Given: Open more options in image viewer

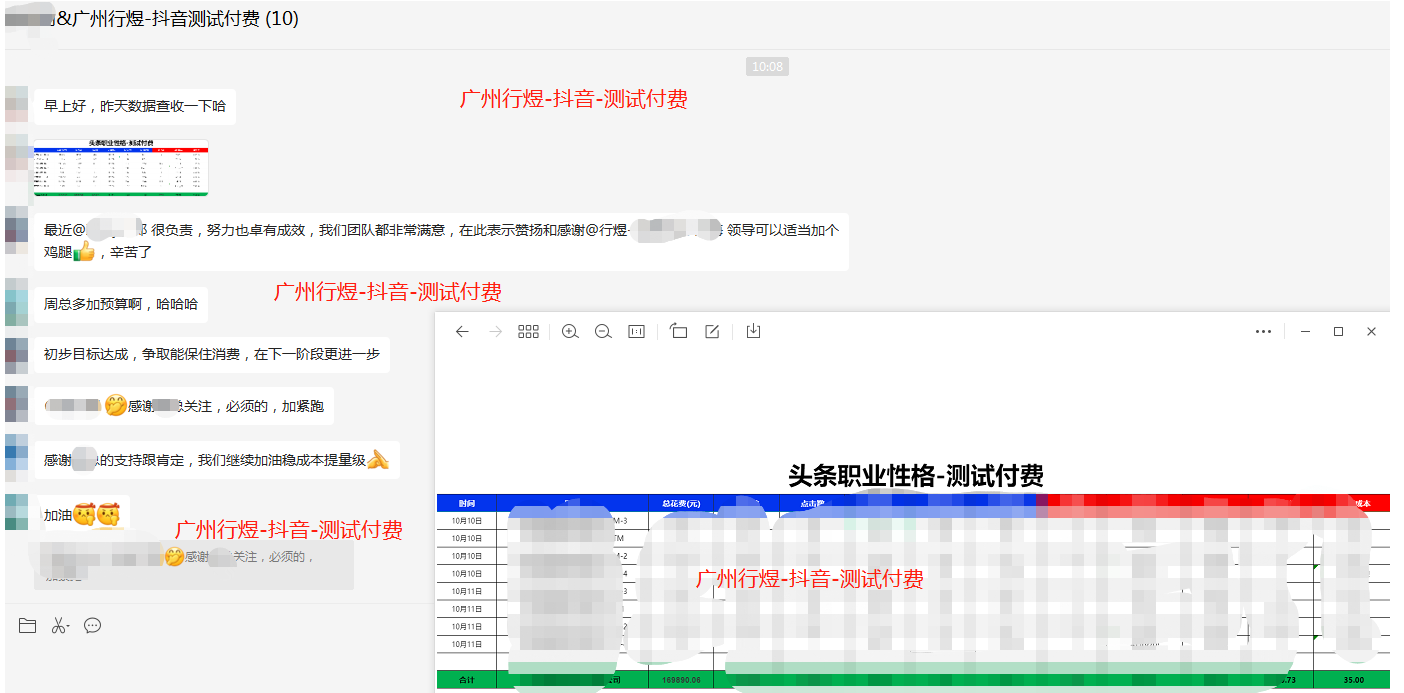Looking at the screenshot, I should click(1264, 332).
